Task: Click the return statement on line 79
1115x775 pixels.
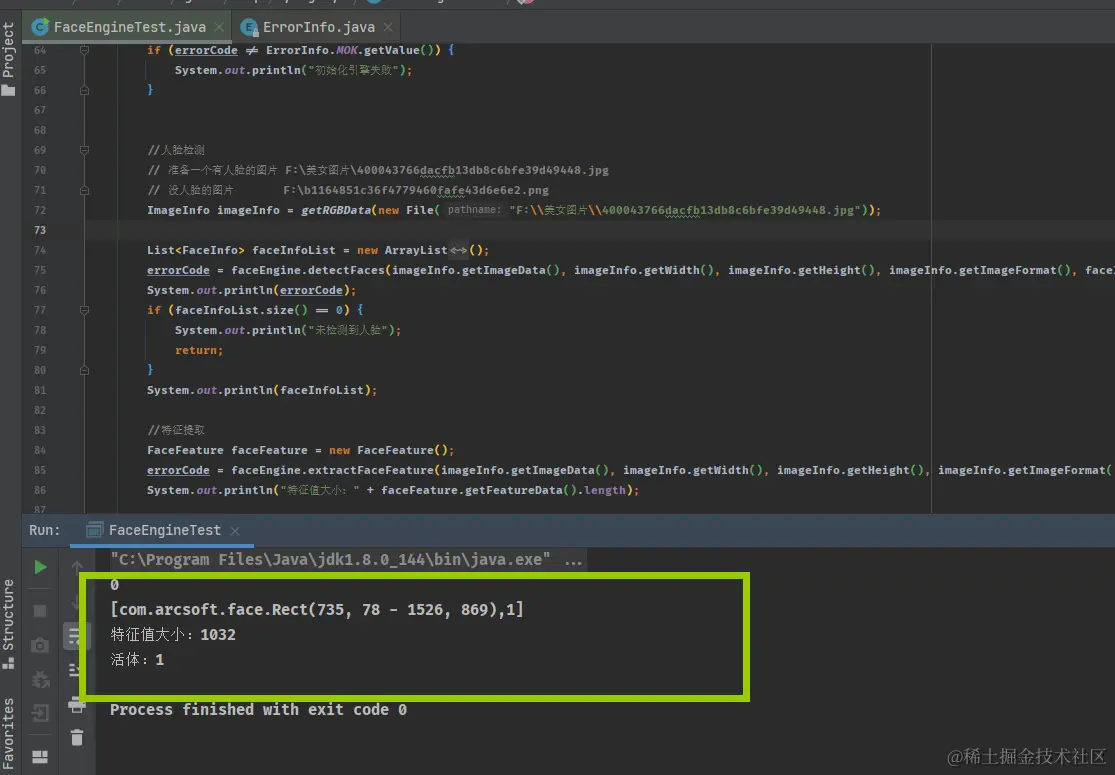Action: [199, 351]
